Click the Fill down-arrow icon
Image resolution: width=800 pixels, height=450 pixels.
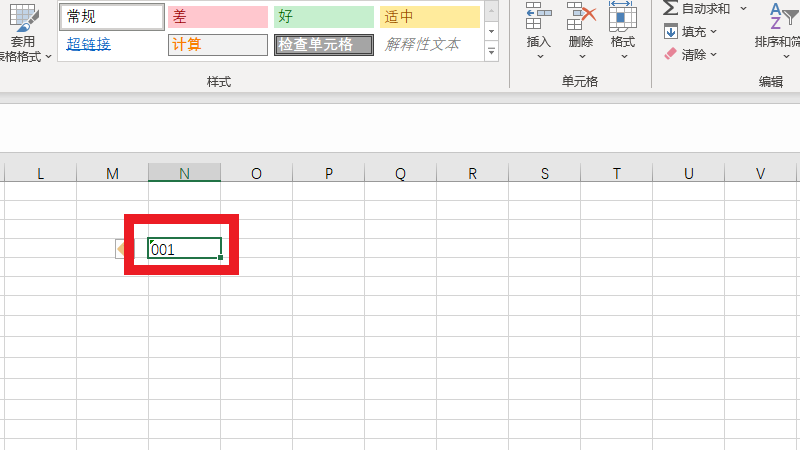[x=670, y=31]
